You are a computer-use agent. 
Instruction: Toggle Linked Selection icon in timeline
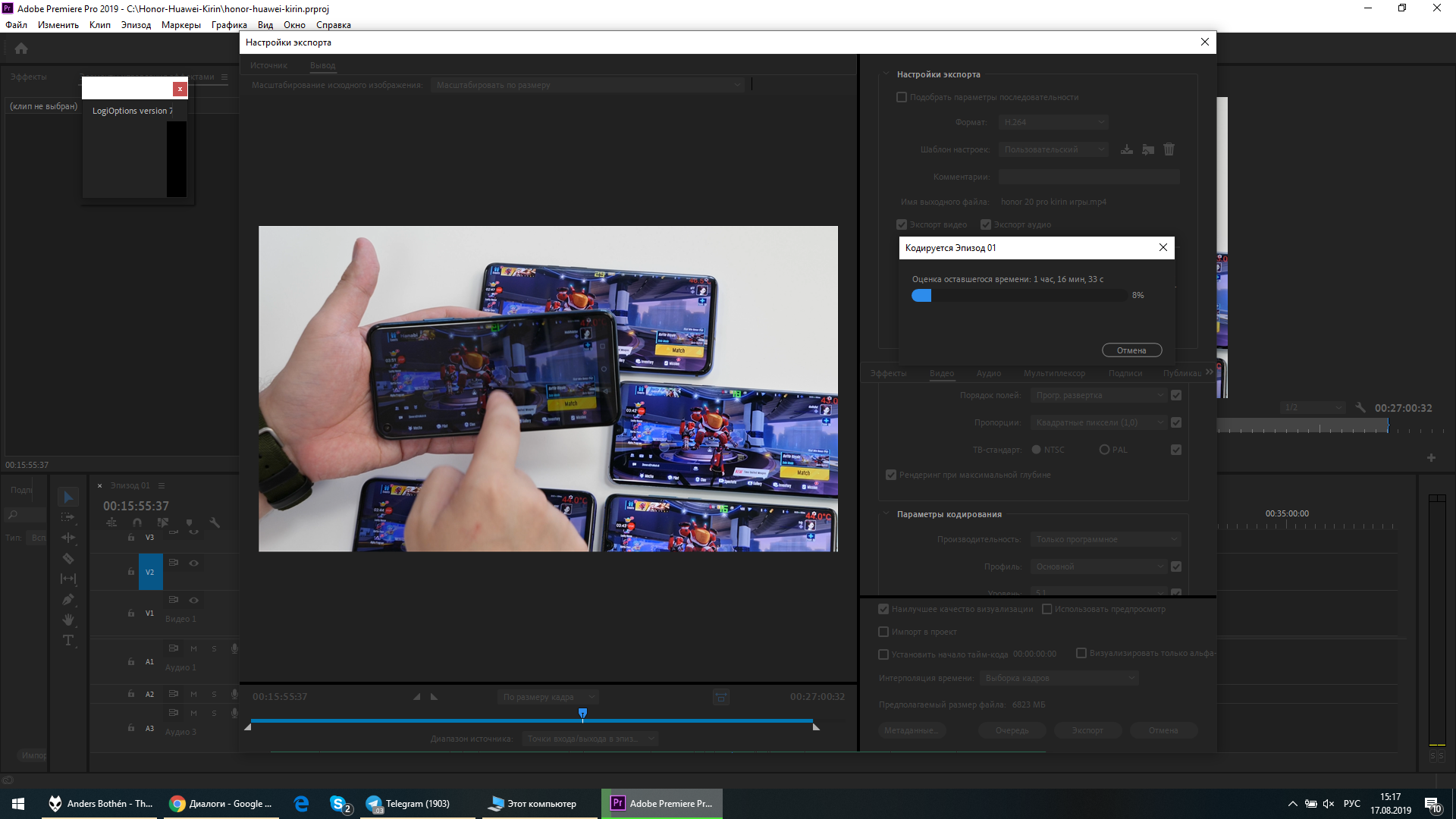tap(163, 522)
